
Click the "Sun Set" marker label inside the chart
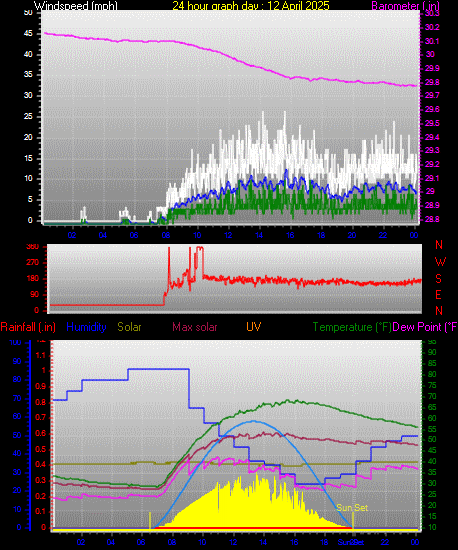coord(352,508)
